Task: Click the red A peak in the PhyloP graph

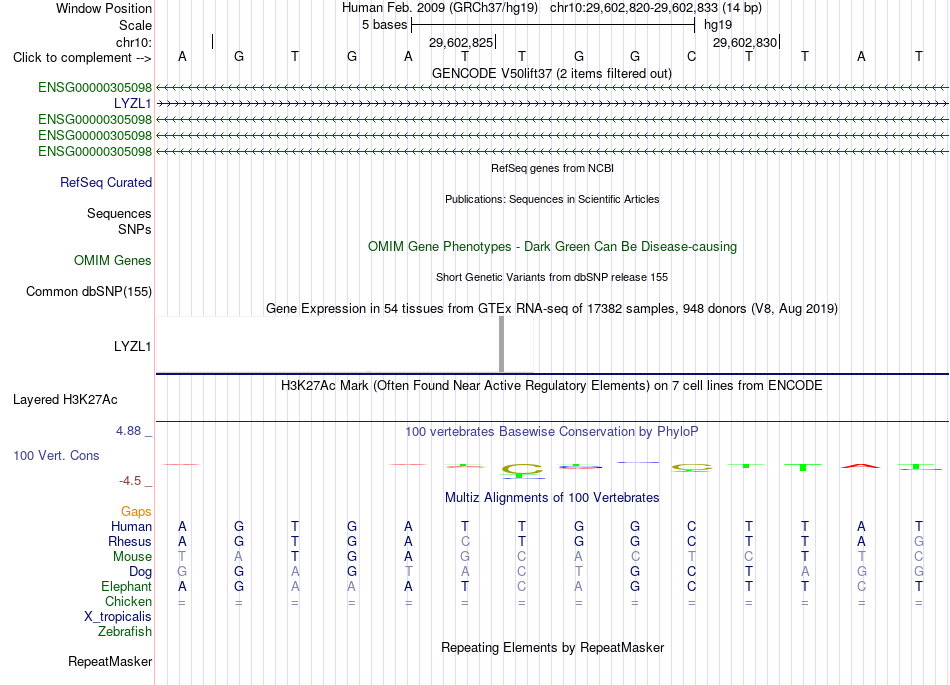Action: 861,466
